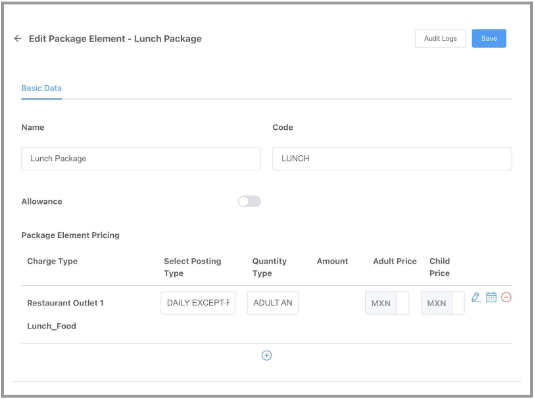Go back using the left arrow icon
This screenshot has height=399, width=535.
(18, 39)
